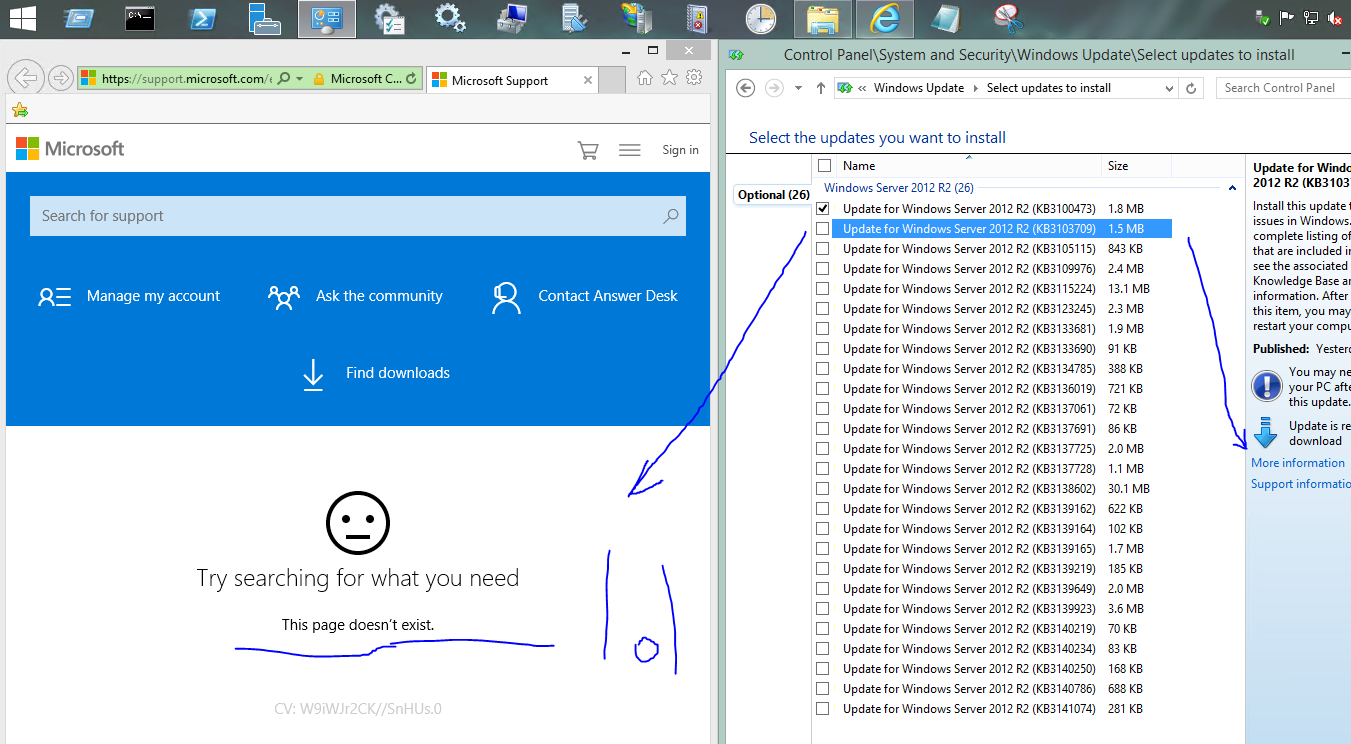Click the breadcrumb arrow after Windows Update
This screenshot has width=1351, height=744.
click(x=975, y=88)
